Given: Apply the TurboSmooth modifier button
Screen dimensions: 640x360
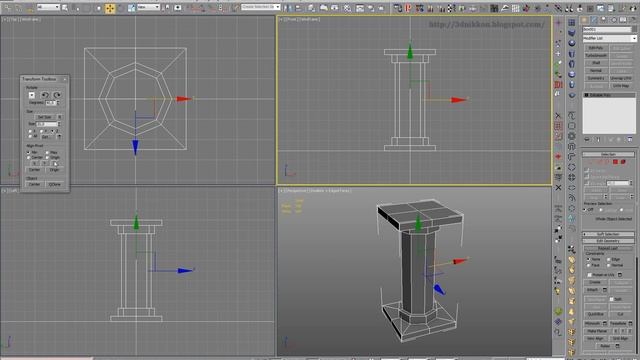Looking at the screenshot, I should pos(596,56).
